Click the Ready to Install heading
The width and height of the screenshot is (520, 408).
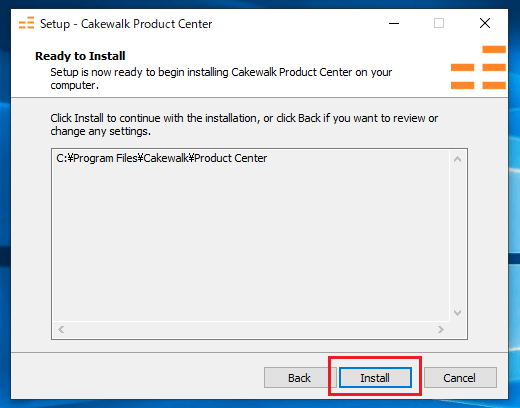coord(80,56)
